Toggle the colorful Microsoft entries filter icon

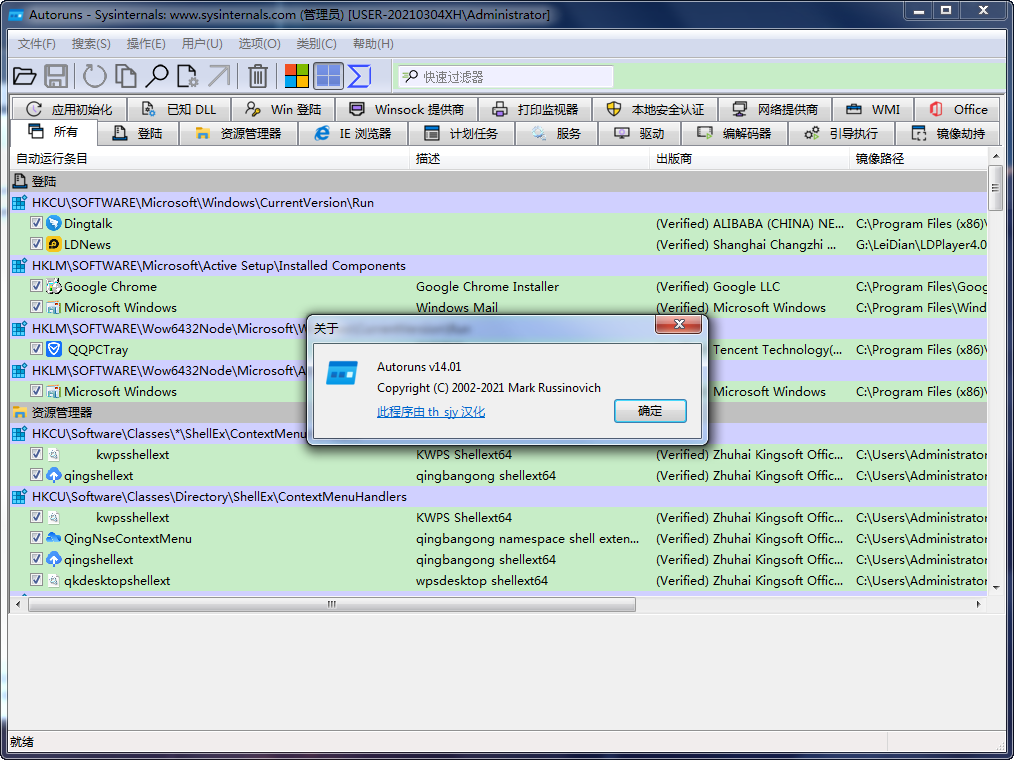click(297, 76)
